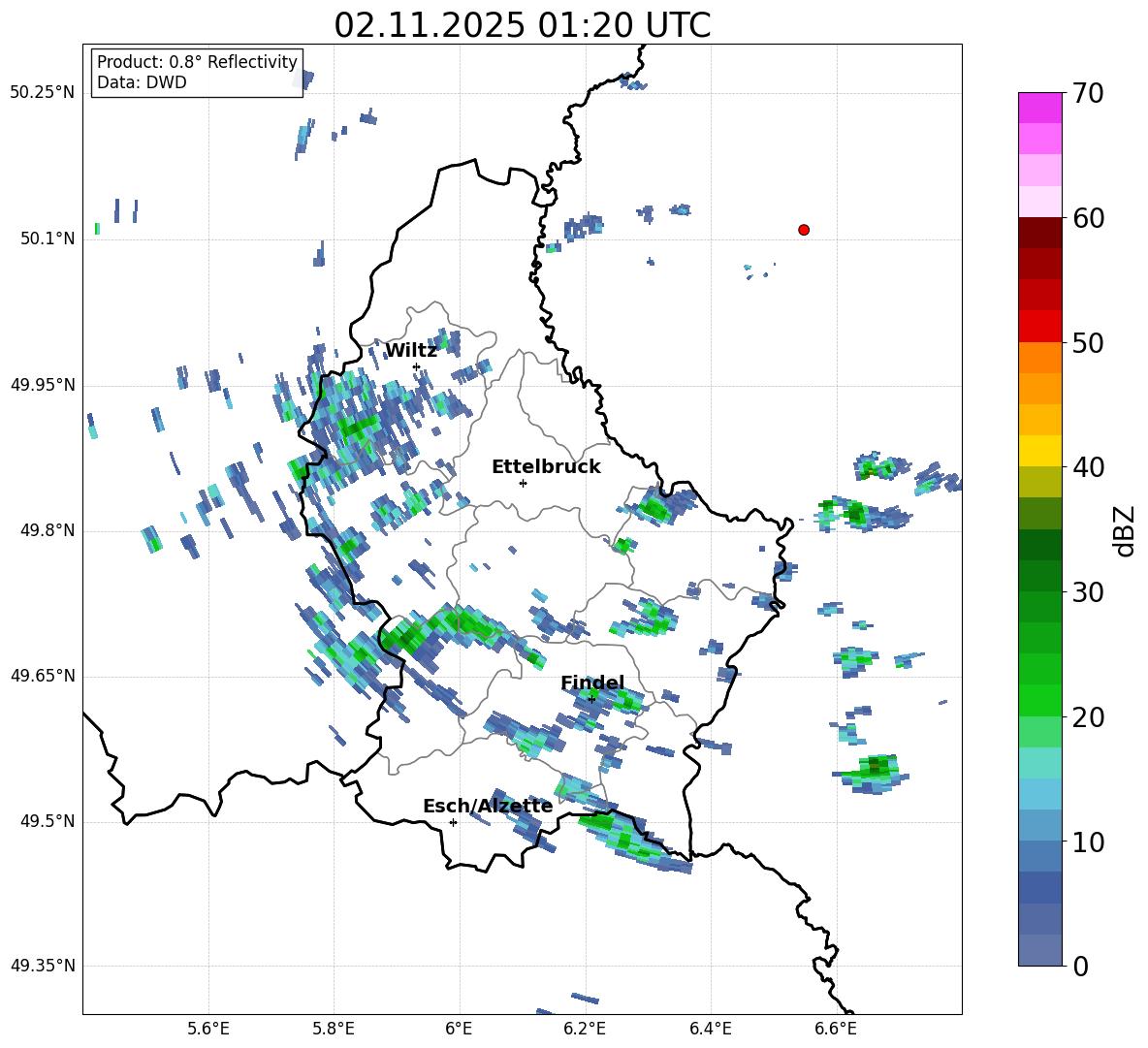Viewport: 1148px width, 1048px height.
Task: Click the bottom-most blue-gray colorbar segment
Action: [1040, 950]
